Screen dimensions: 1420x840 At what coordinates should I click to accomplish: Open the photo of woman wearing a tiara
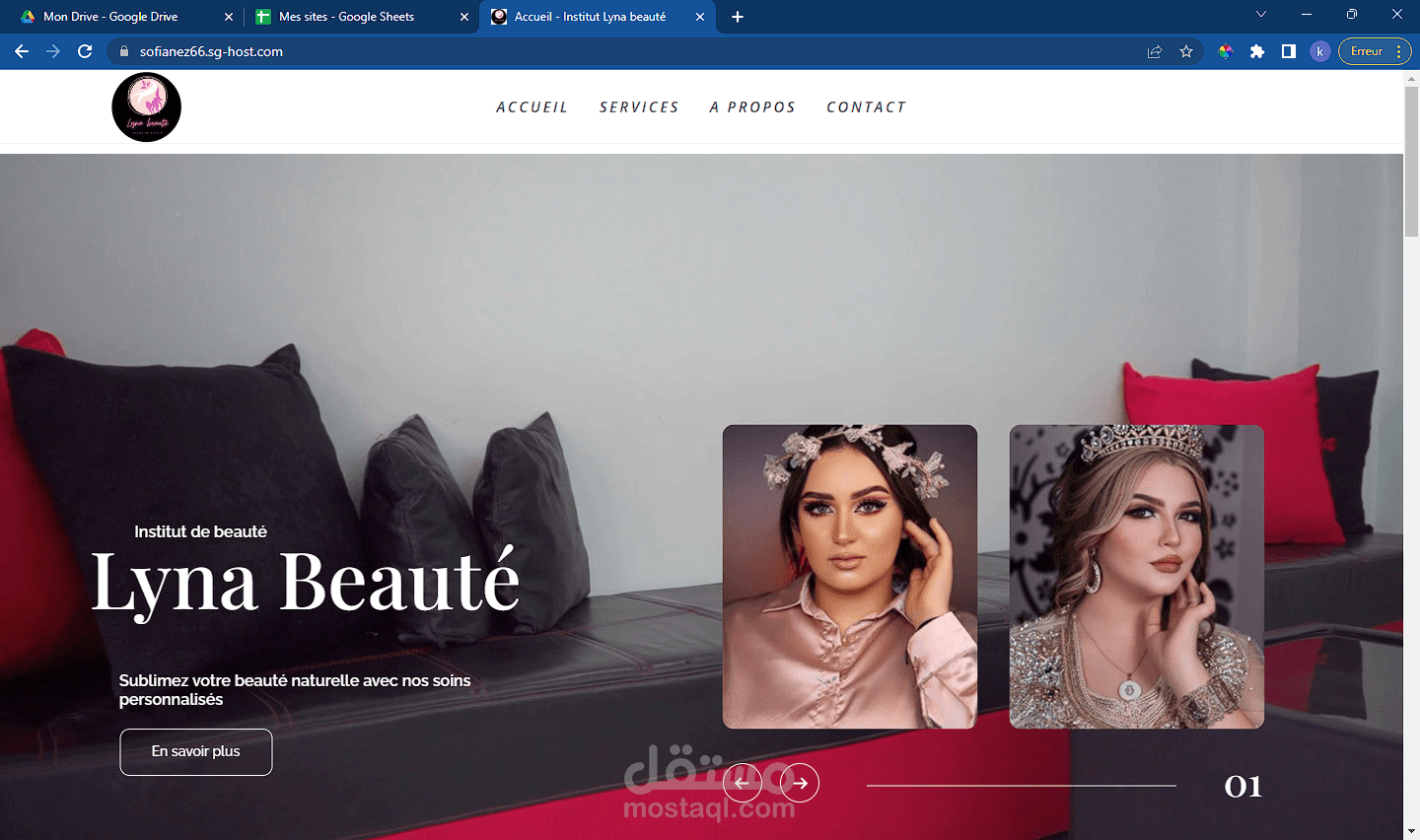pos(1137,577)
